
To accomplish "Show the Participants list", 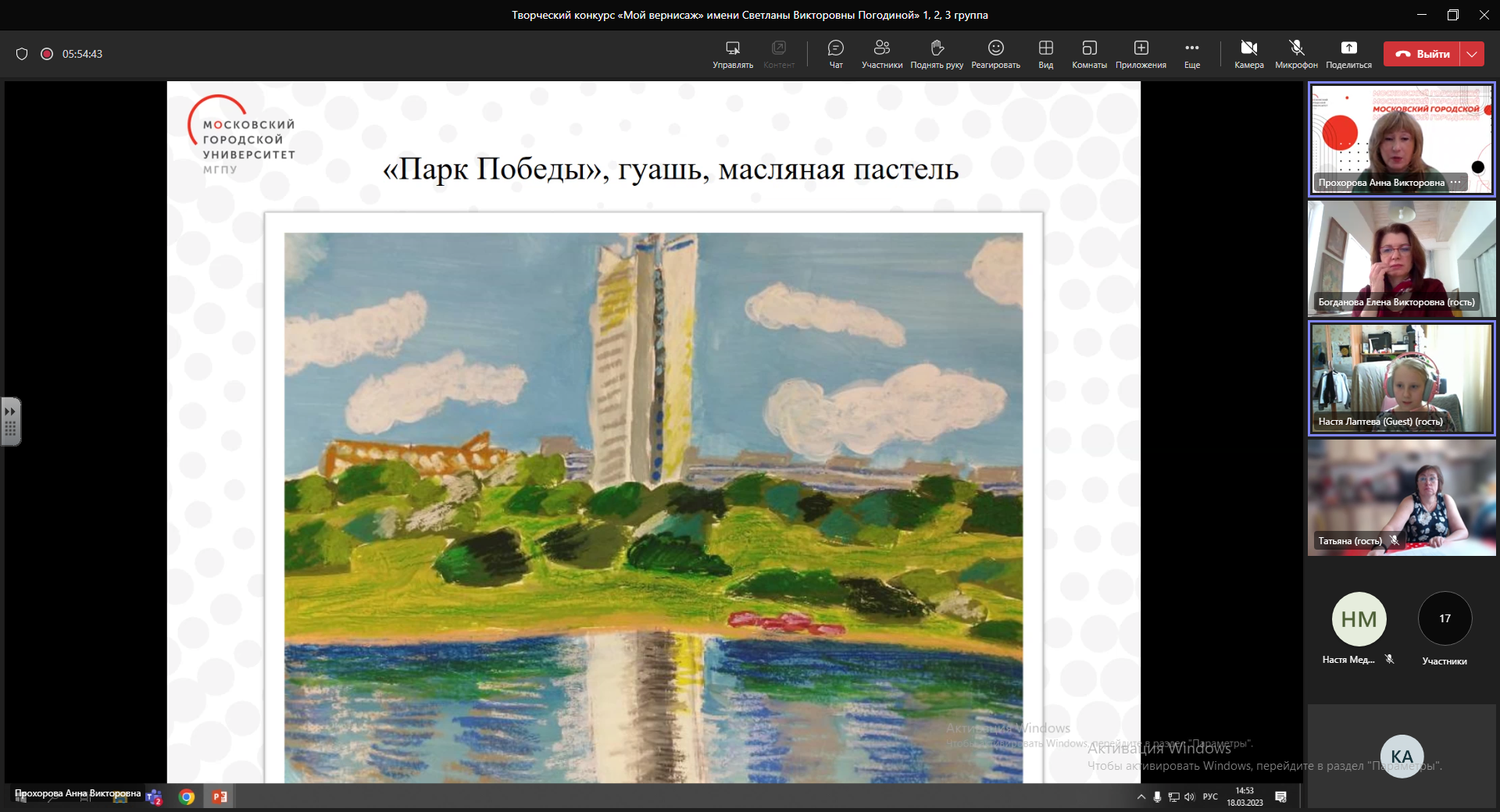I will [881, 54].
